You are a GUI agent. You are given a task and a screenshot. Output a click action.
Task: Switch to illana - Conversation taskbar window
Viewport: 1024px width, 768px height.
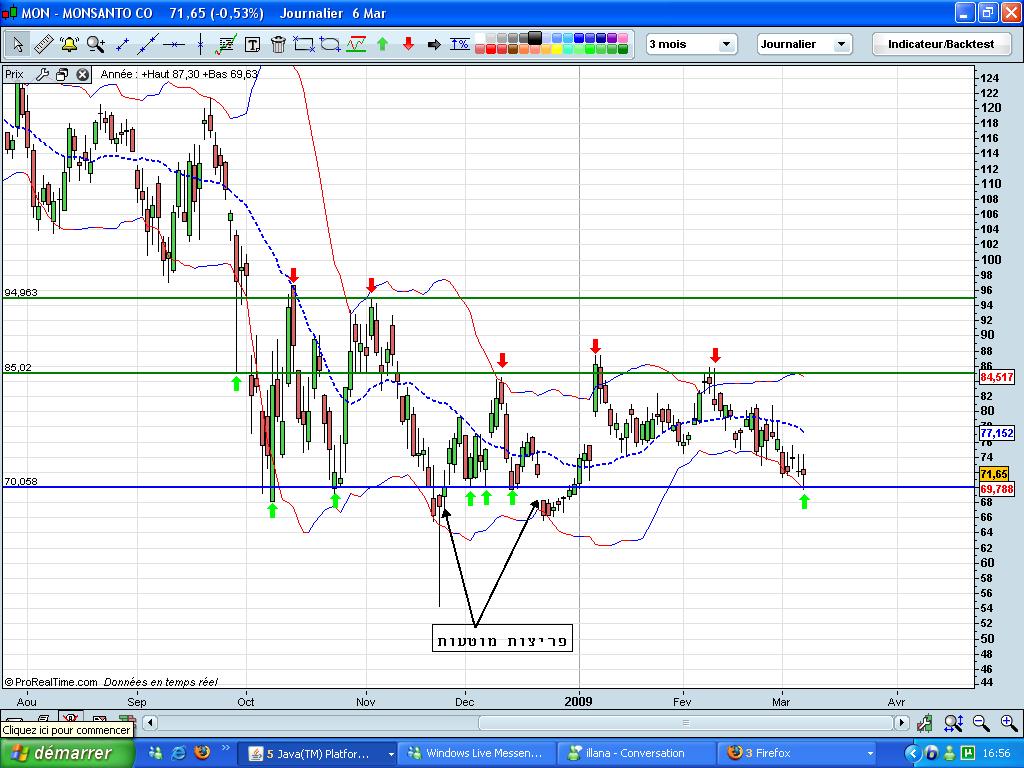point(636,753)
